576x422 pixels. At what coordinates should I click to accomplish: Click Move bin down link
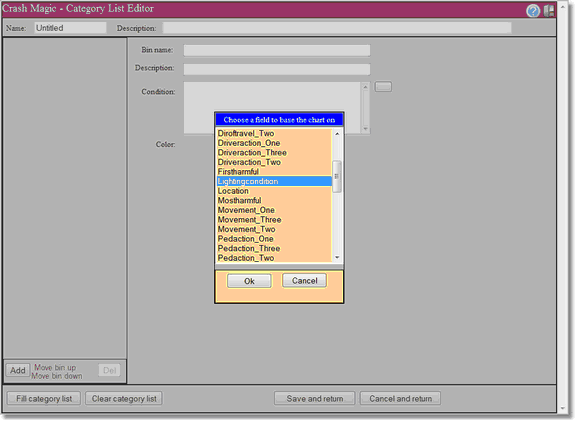[x=57, y=376]
